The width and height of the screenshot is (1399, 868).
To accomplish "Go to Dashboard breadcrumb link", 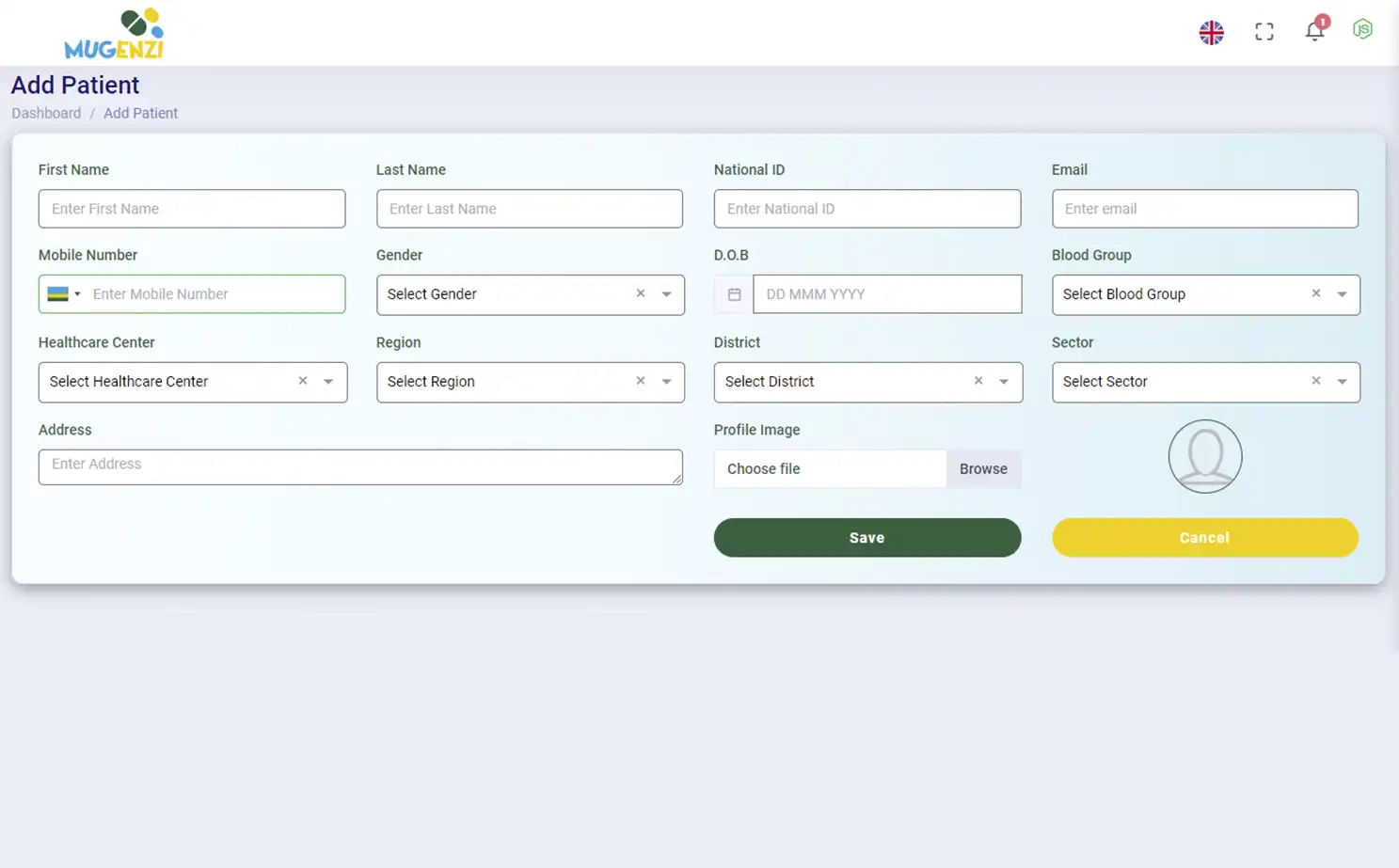I will [46, 113].
